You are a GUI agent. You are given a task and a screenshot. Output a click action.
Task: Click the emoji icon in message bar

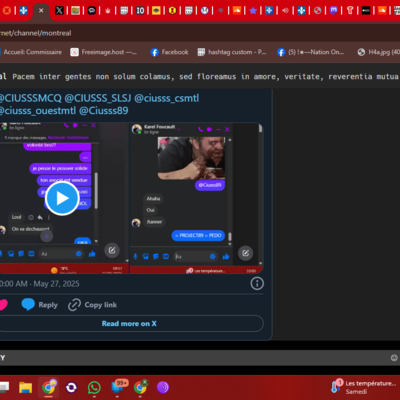tap(394, 358)
